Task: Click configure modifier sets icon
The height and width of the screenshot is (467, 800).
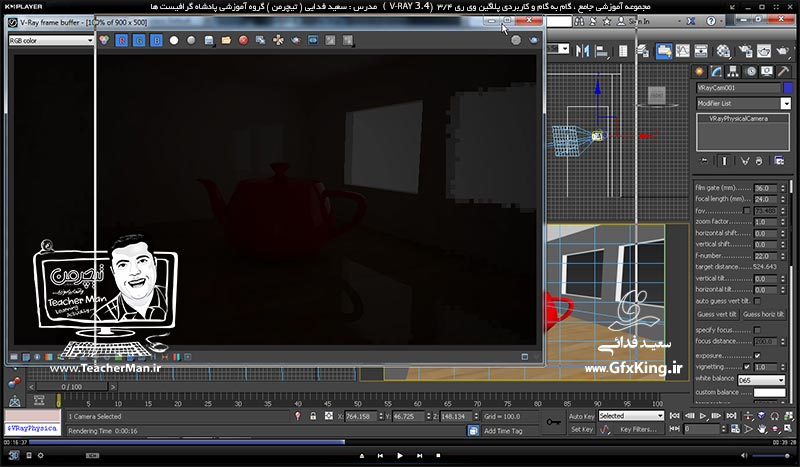Action: click(x=779, y=161)
